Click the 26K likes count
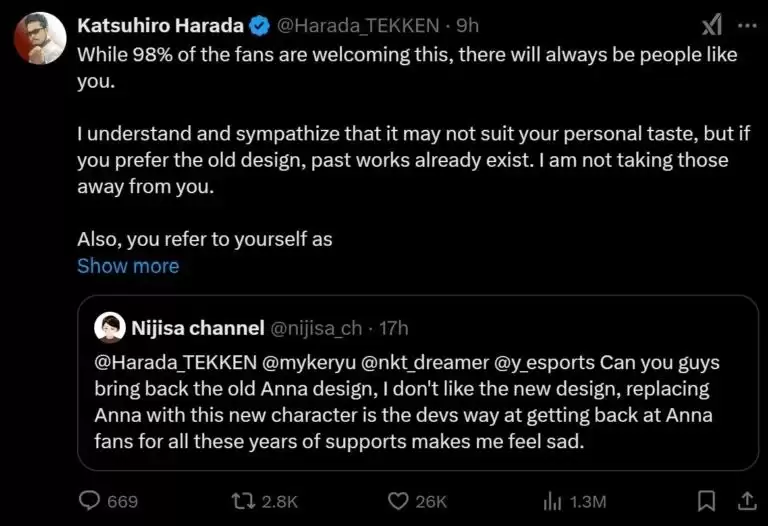 [x=432, y=501]
